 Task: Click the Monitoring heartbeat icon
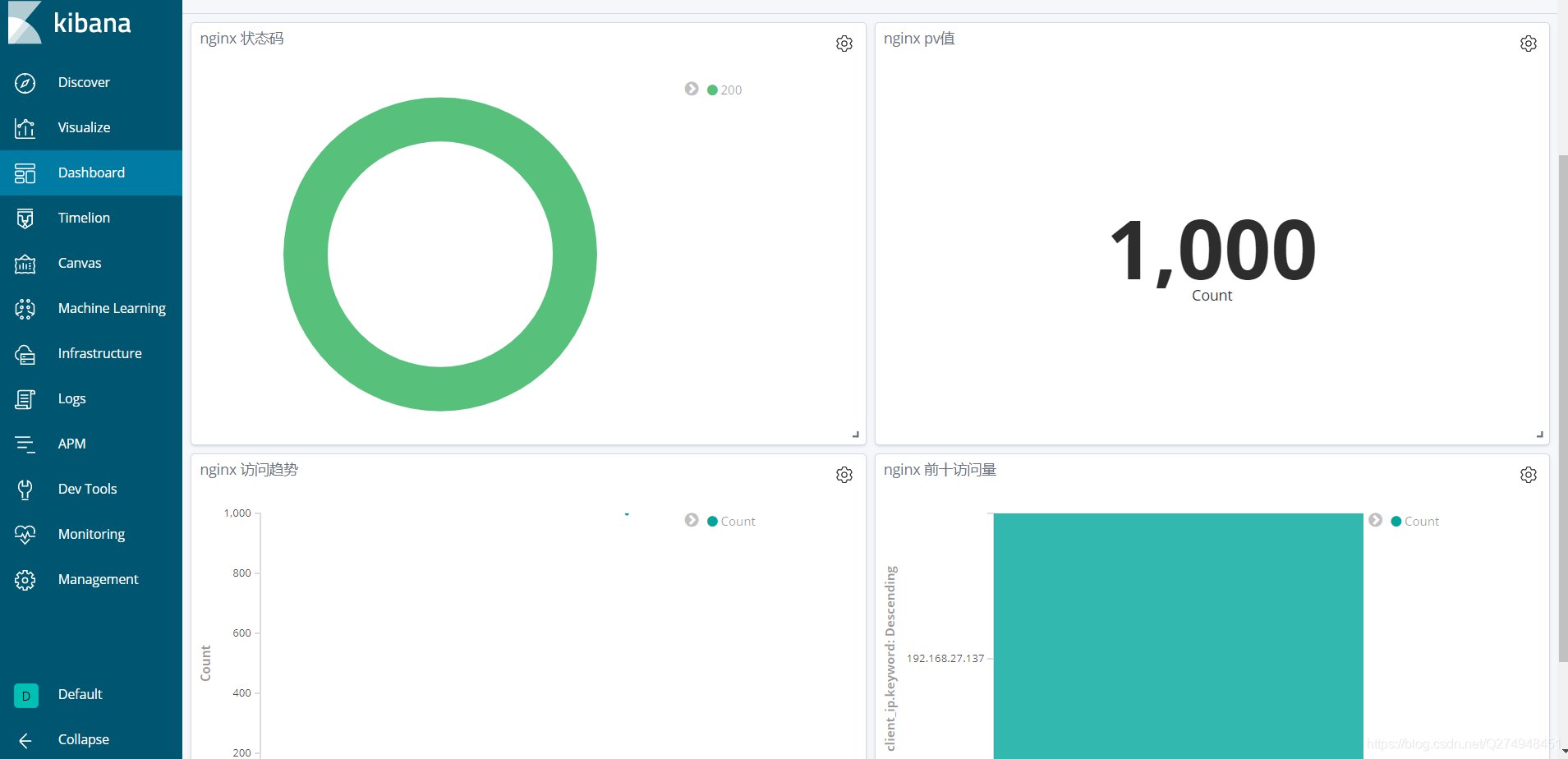point(25,535)
